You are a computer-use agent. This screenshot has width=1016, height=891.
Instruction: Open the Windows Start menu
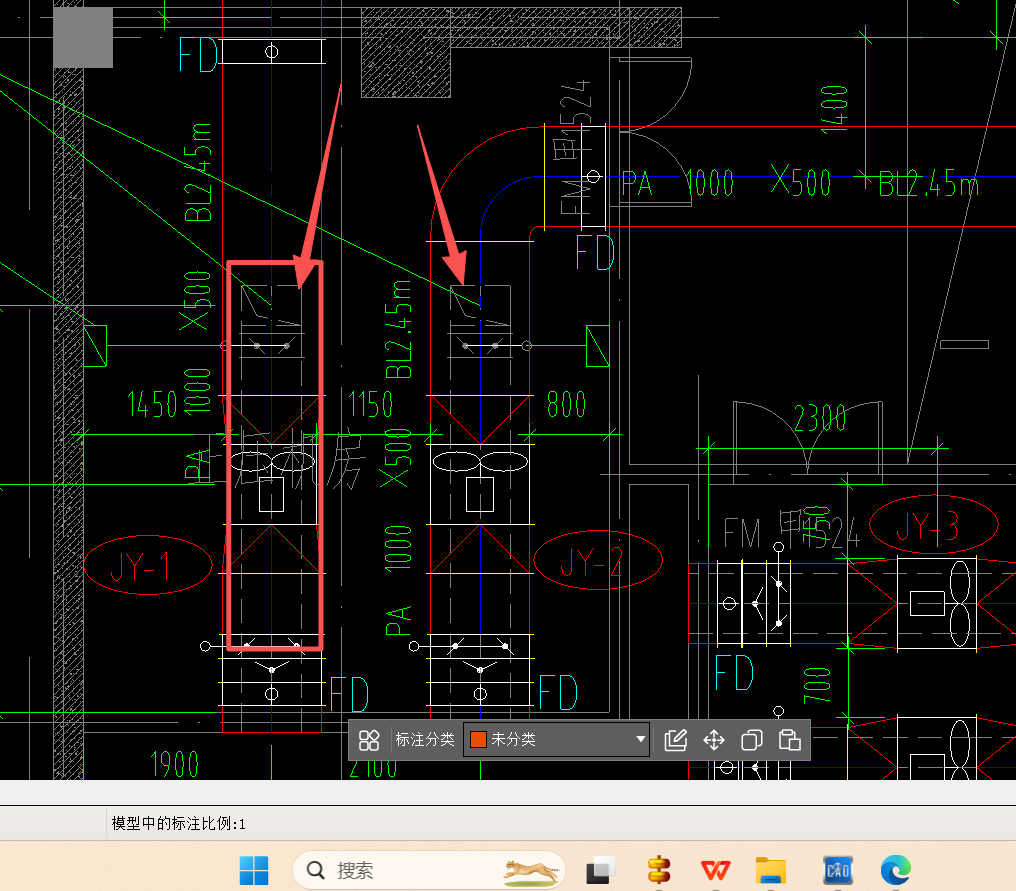(254, 870)
